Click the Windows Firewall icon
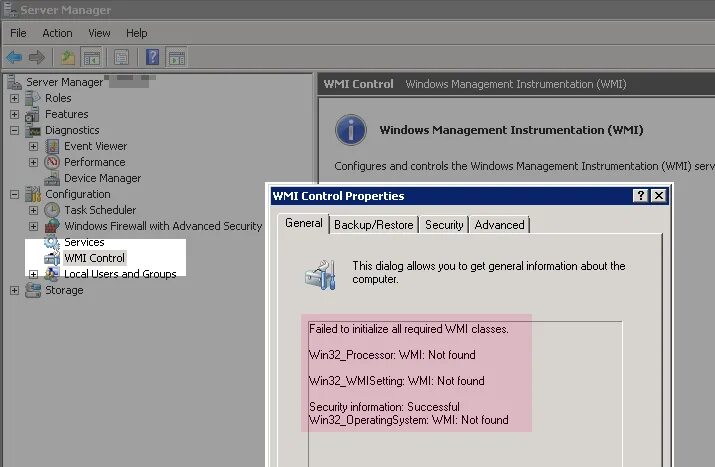715x467 pixels. coord(52,226)
